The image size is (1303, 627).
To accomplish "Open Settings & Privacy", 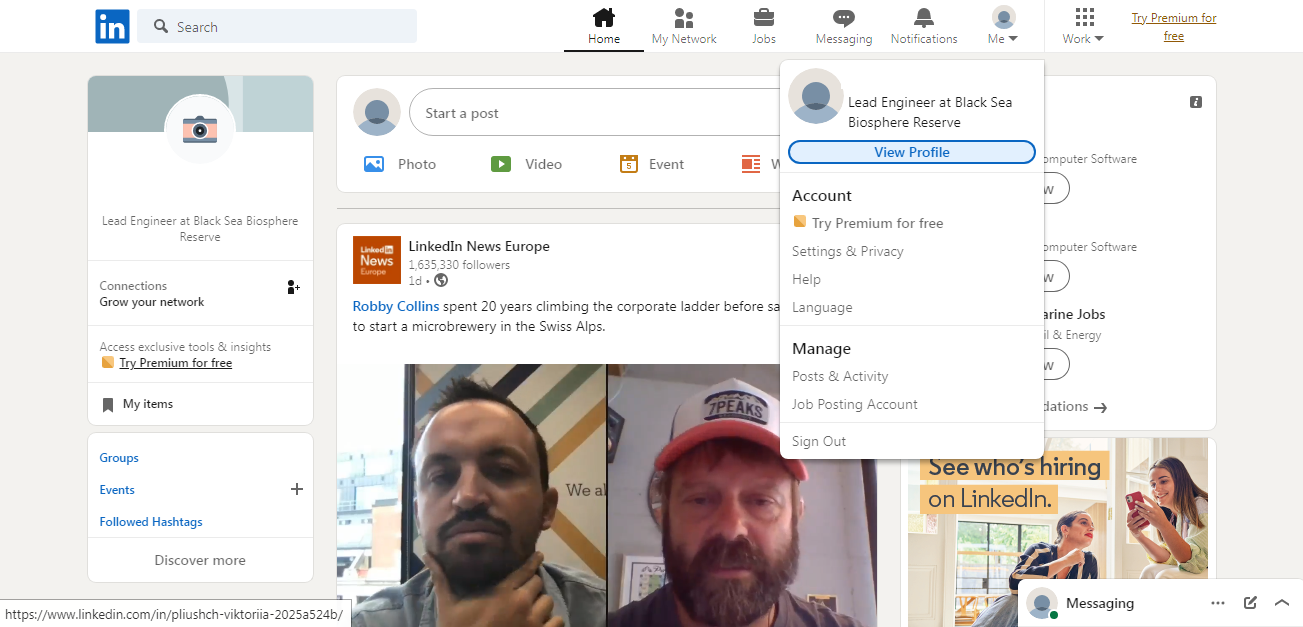I will coord(848,251).
